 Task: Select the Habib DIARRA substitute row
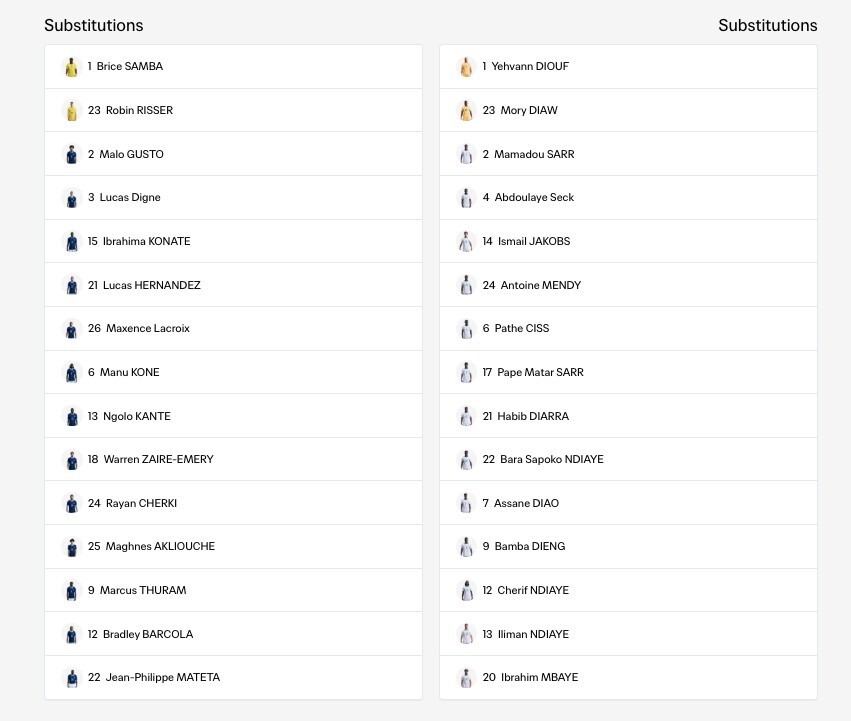[628, 416]
